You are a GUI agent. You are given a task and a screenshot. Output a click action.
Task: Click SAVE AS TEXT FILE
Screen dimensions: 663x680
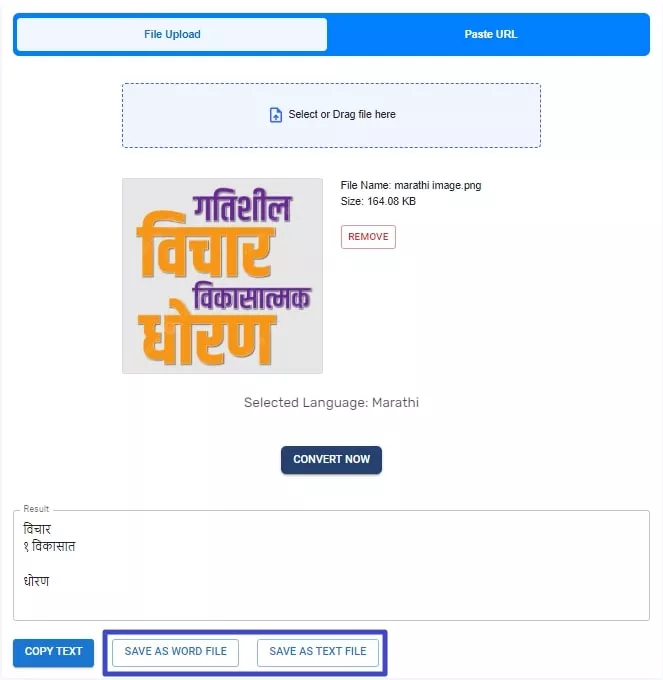pyautogui.click(x=318, y=652)
